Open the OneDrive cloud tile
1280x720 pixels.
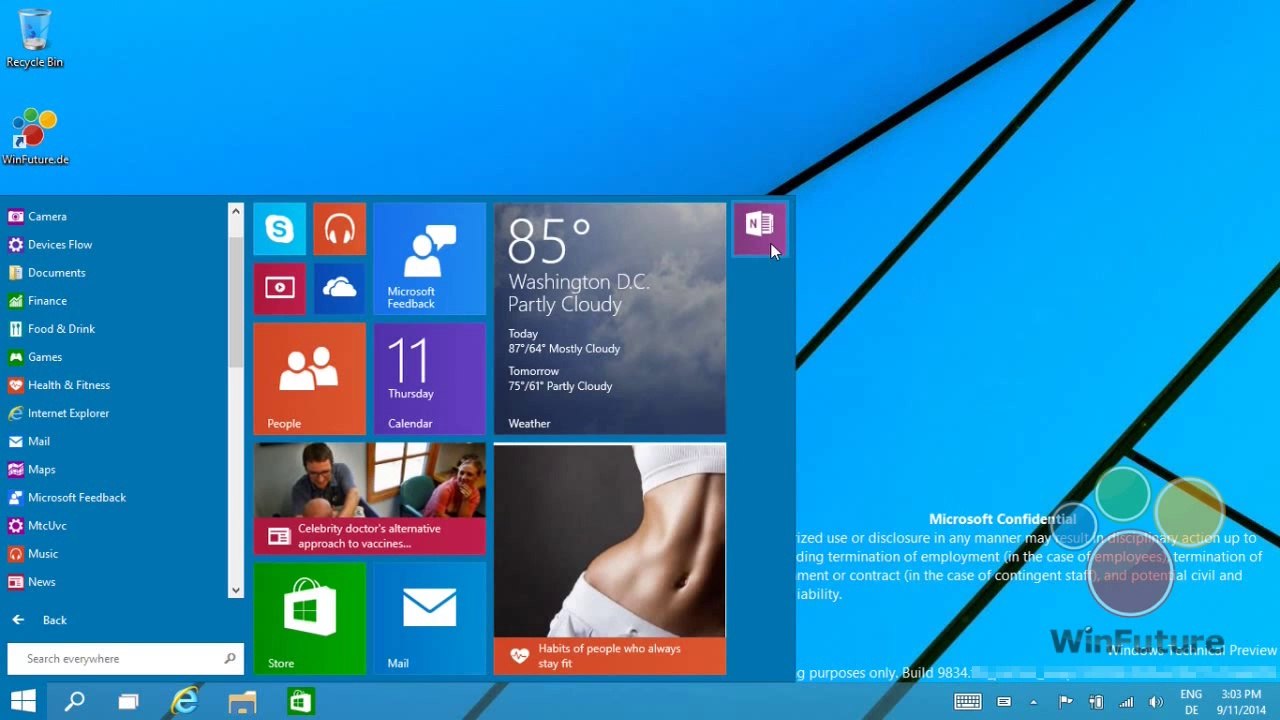pos(339,289)
